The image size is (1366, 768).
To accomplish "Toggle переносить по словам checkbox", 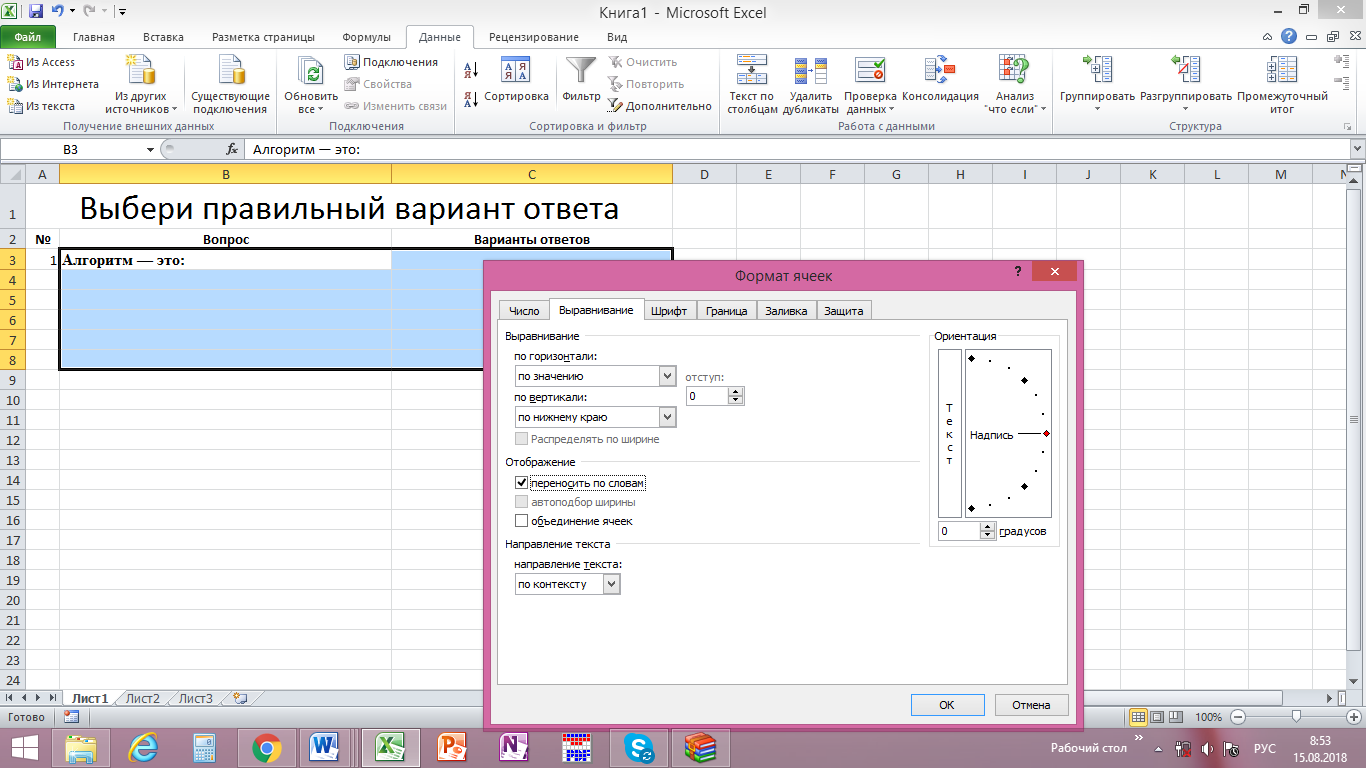I will click(521, 483).
